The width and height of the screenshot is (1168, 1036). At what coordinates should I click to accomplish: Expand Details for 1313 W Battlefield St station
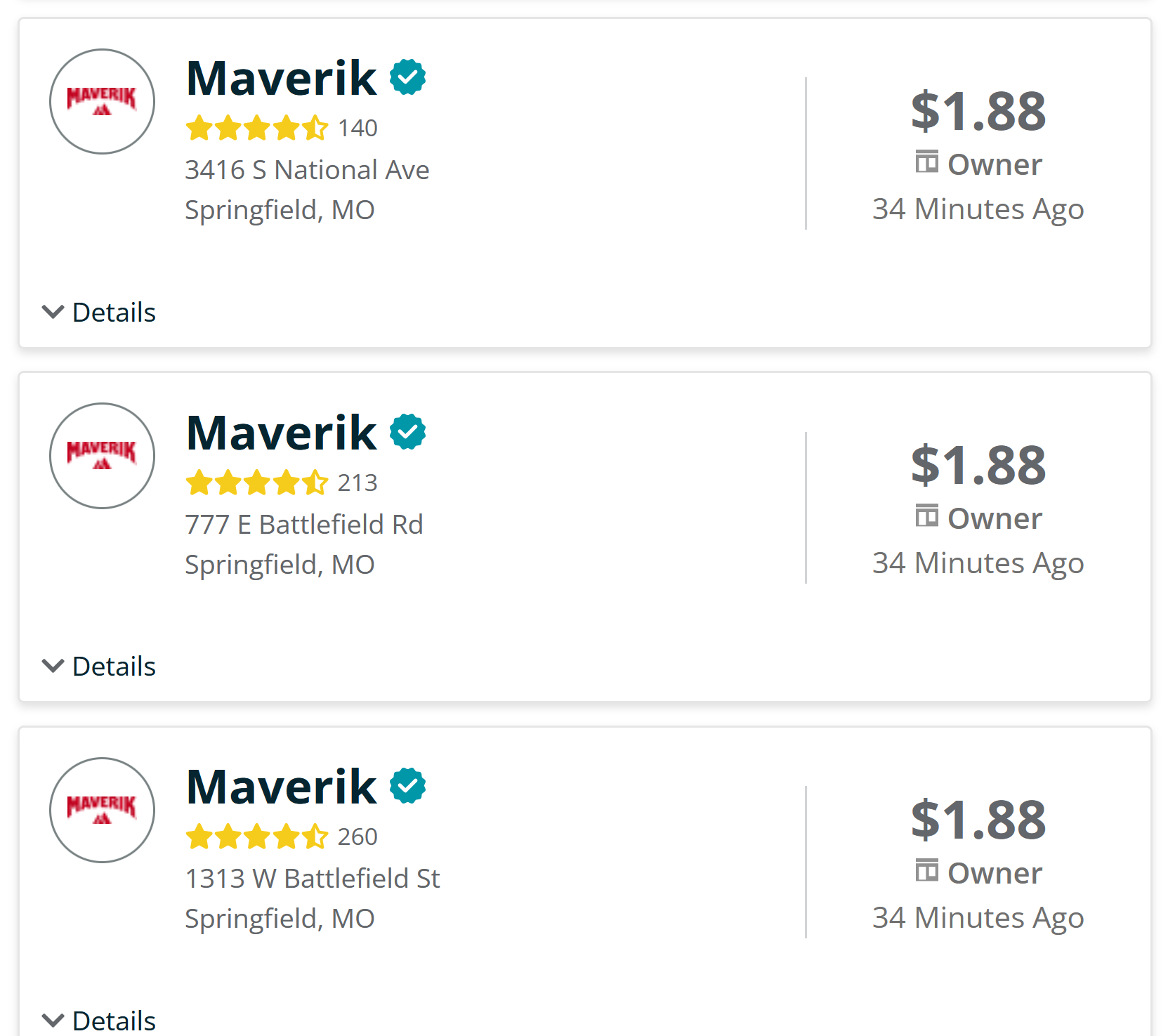coord(99,1021)
